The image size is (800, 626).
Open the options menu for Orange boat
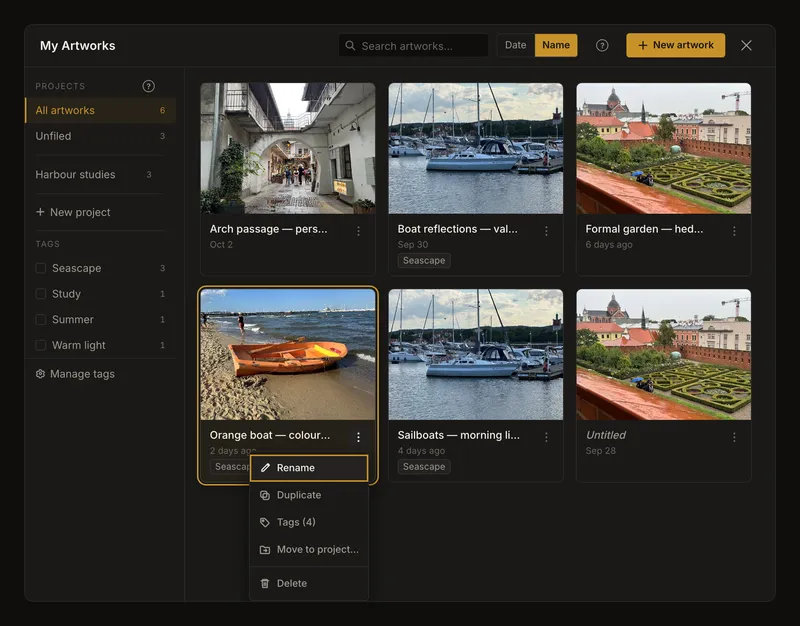[359, 437]
